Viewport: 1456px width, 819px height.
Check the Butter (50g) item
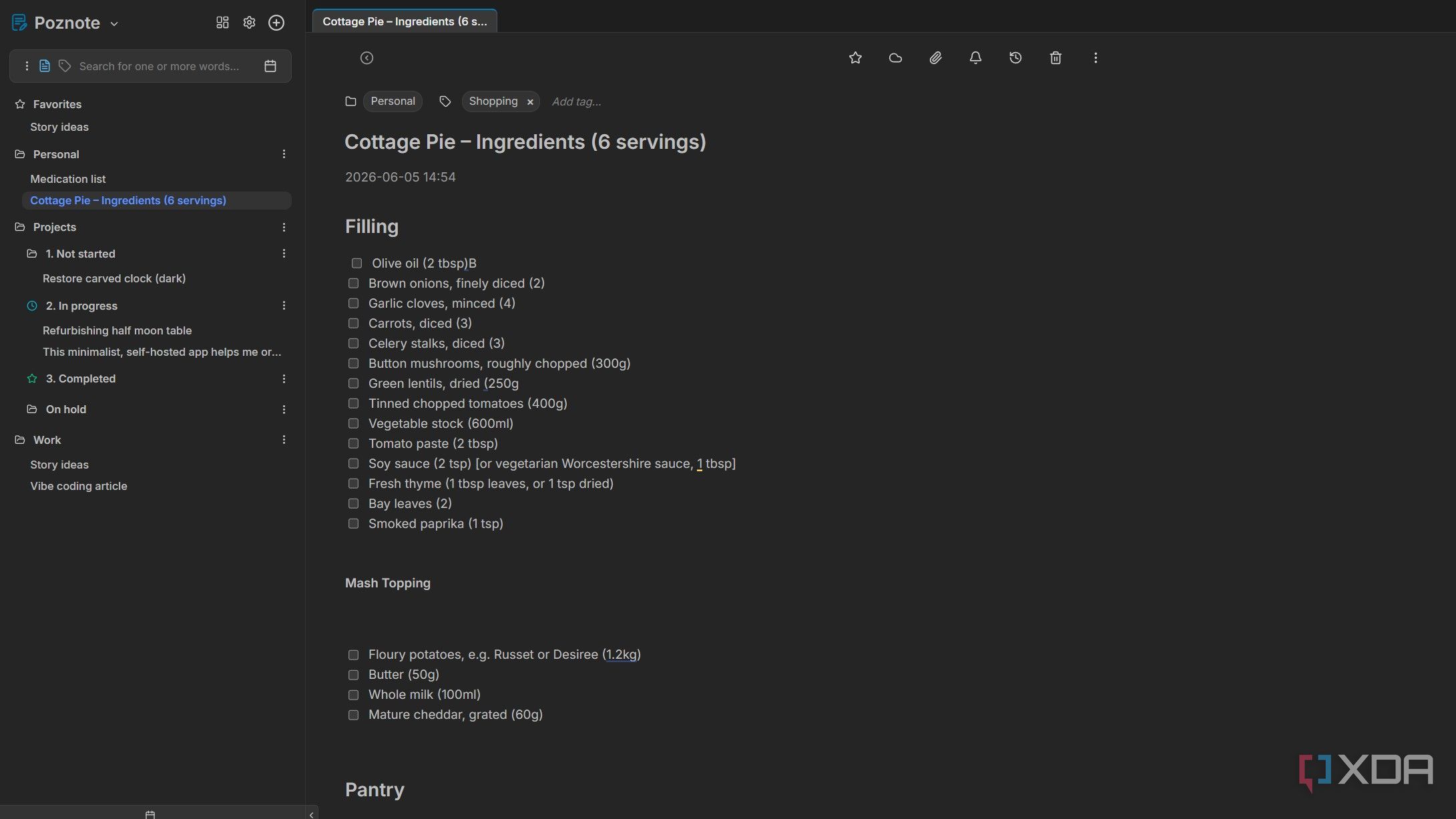(x=353, y=675)
